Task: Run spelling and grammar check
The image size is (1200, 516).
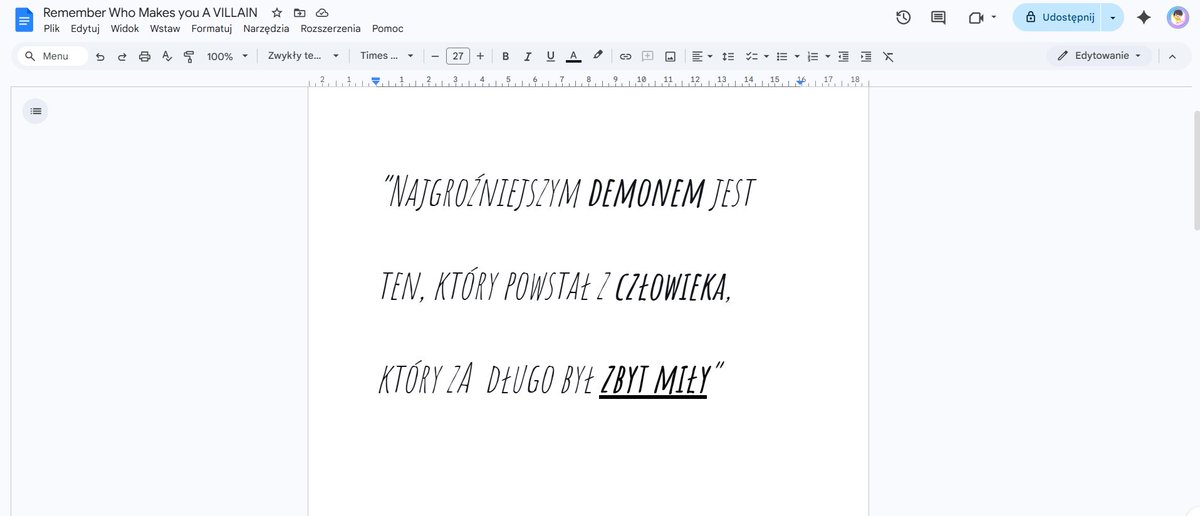Action: [x=167, y=56]
